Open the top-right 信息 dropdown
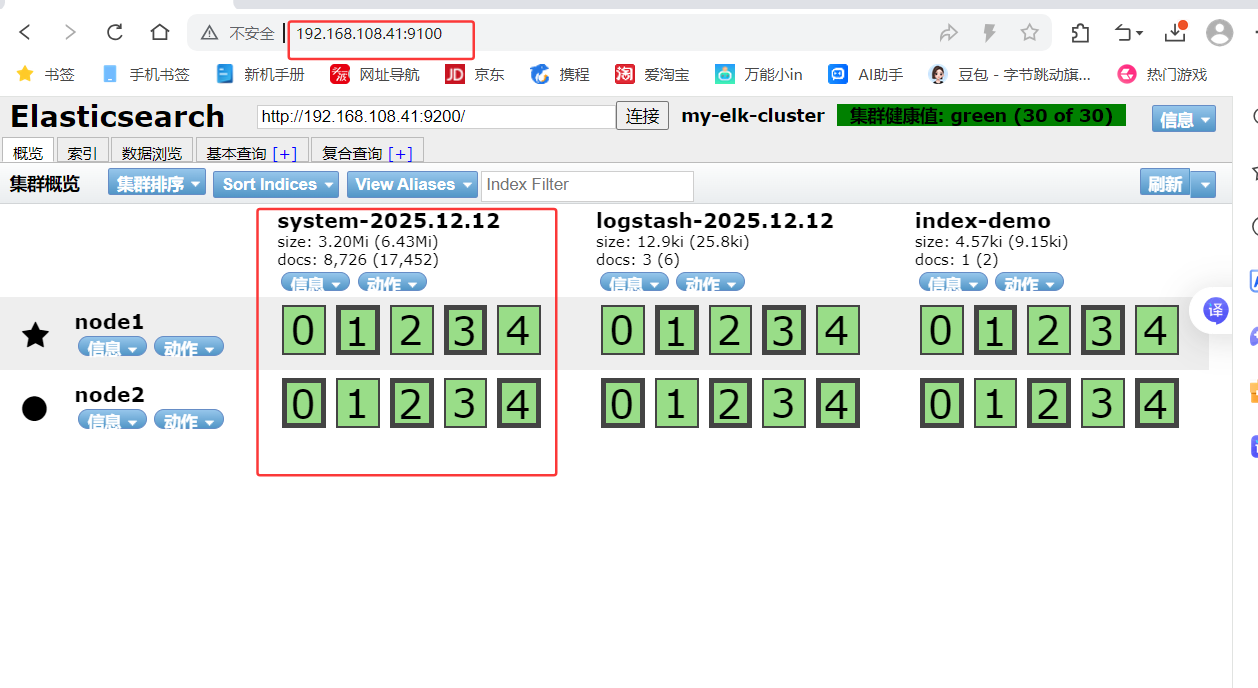This screenshot has width=1258, height=688. [1184, 119]
